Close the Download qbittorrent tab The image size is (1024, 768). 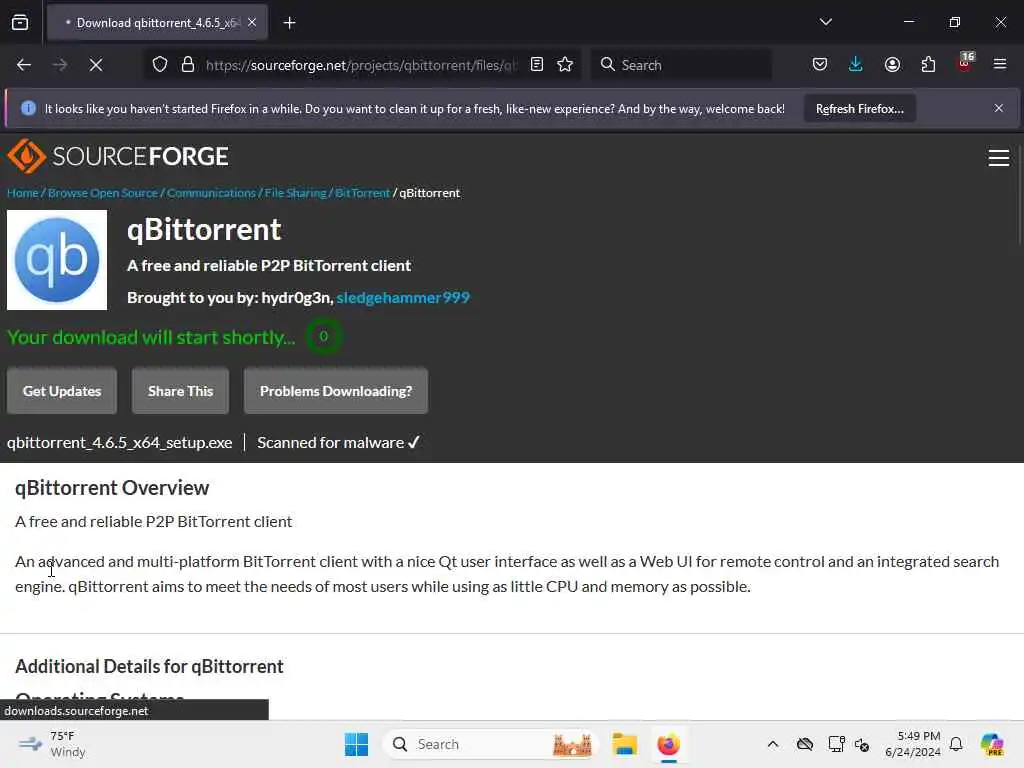pyautogui.click(x=252, y=22)
